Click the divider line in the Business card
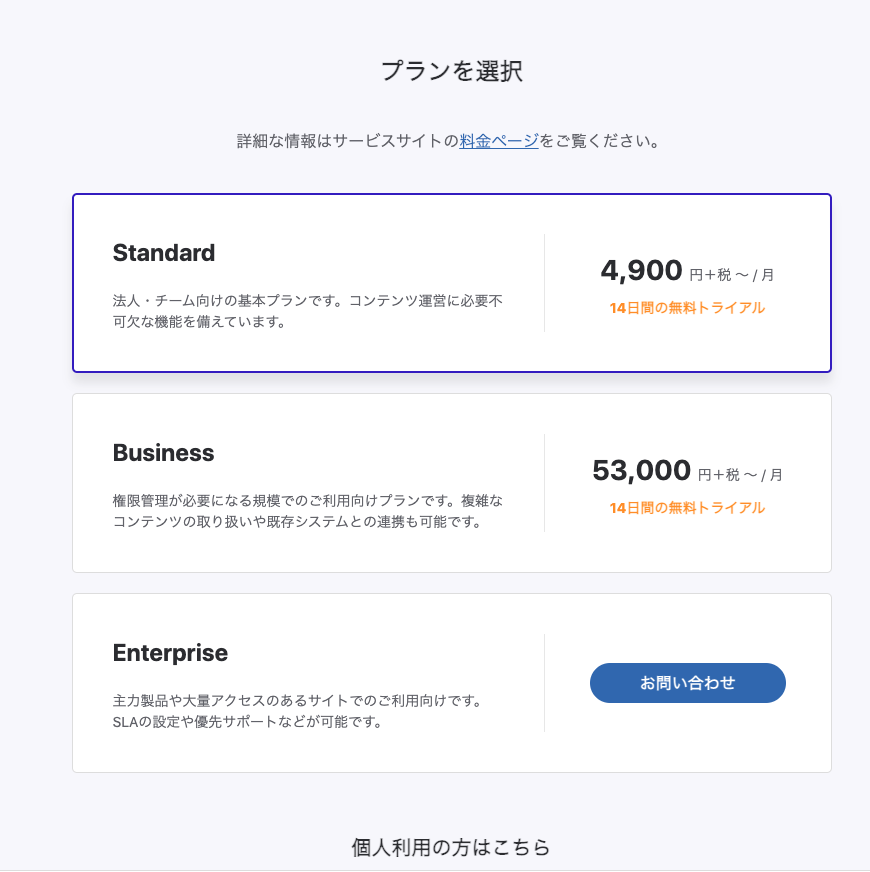This screenshot has height=872, width=870. [x=545, y=483]
